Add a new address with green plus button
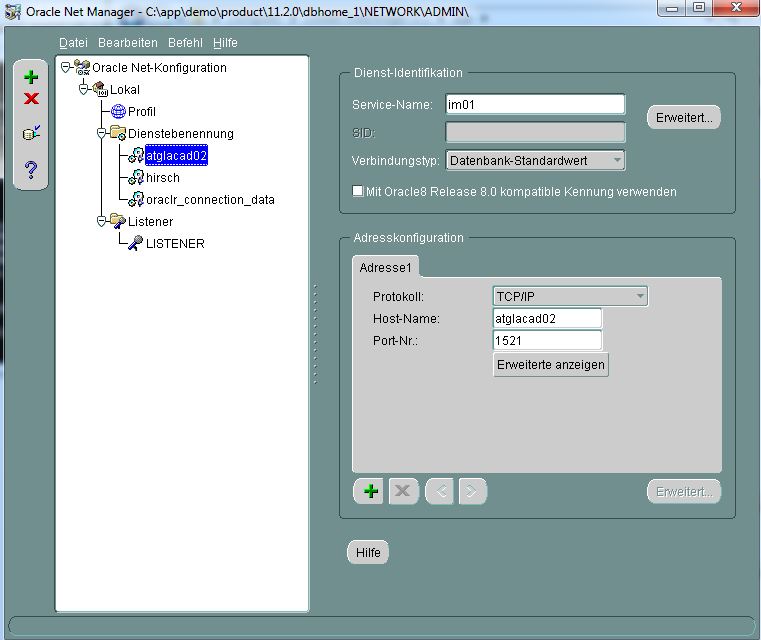This screenshot has height=640, width=761. pos(368,491)
